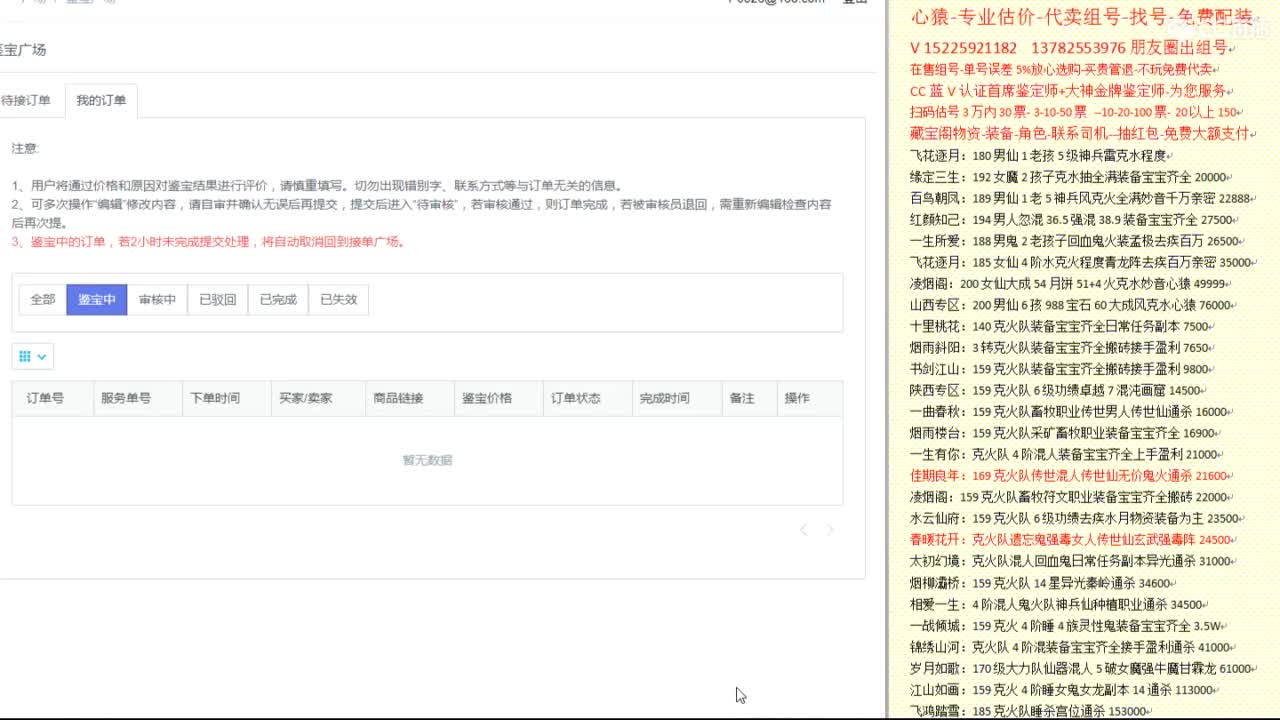Switch to the 我的订单 tab

(x=102, y=100)
